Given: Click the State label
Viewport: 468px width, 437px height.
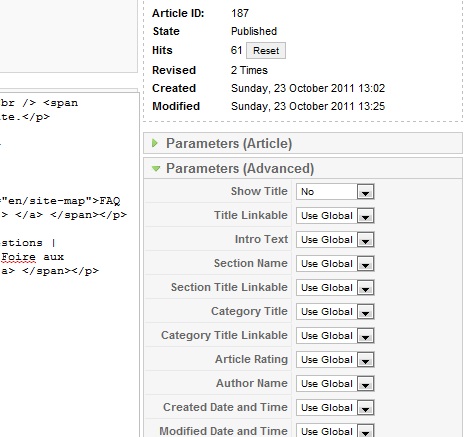Looking at the screenshot, I should pos(166,31).
